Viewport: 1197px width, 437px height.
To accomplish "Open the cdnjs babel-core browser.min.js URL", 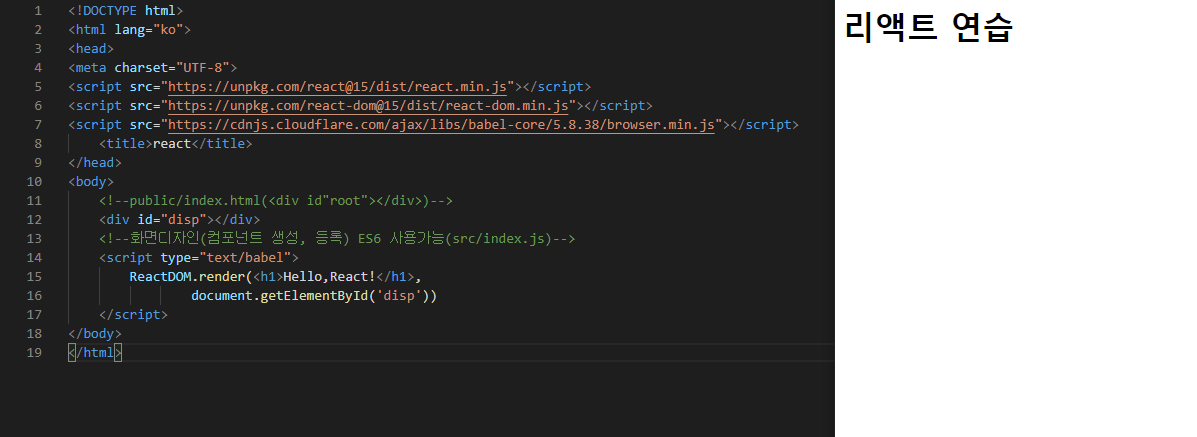I will 441,125.
